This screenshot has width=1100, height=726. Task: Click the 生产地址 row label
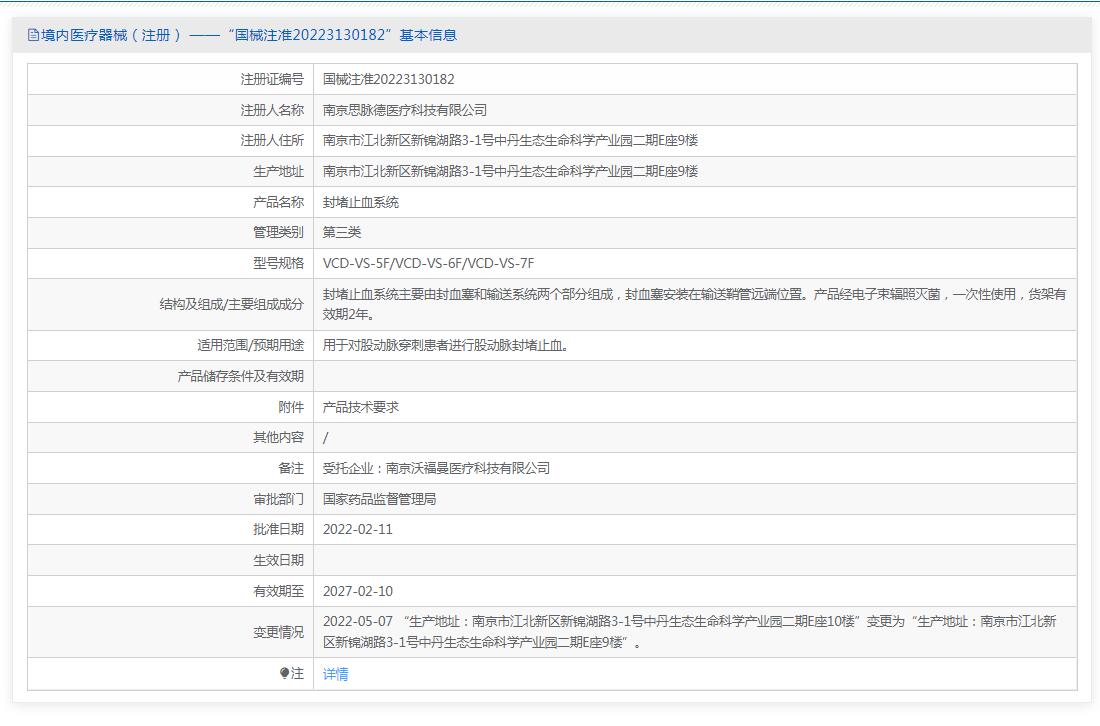pos(278,171)
